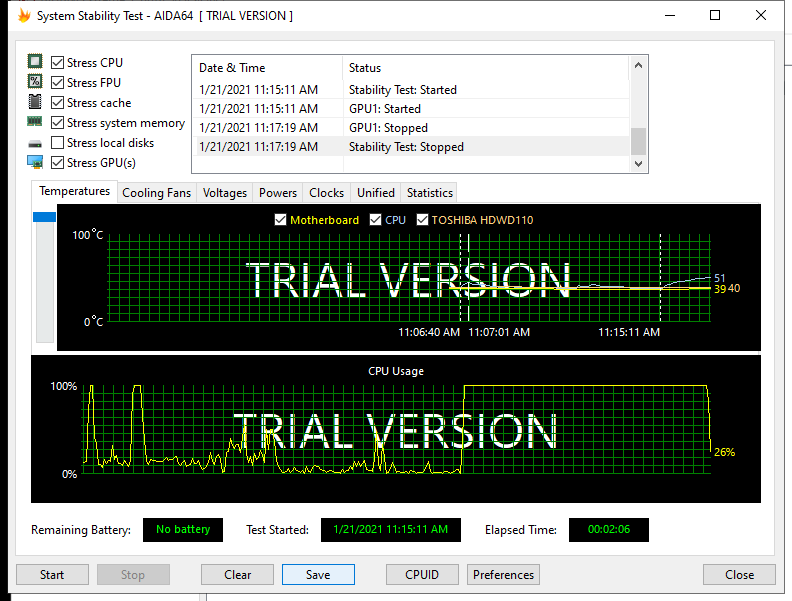Click the 'No battery' status field

[183, 529]
